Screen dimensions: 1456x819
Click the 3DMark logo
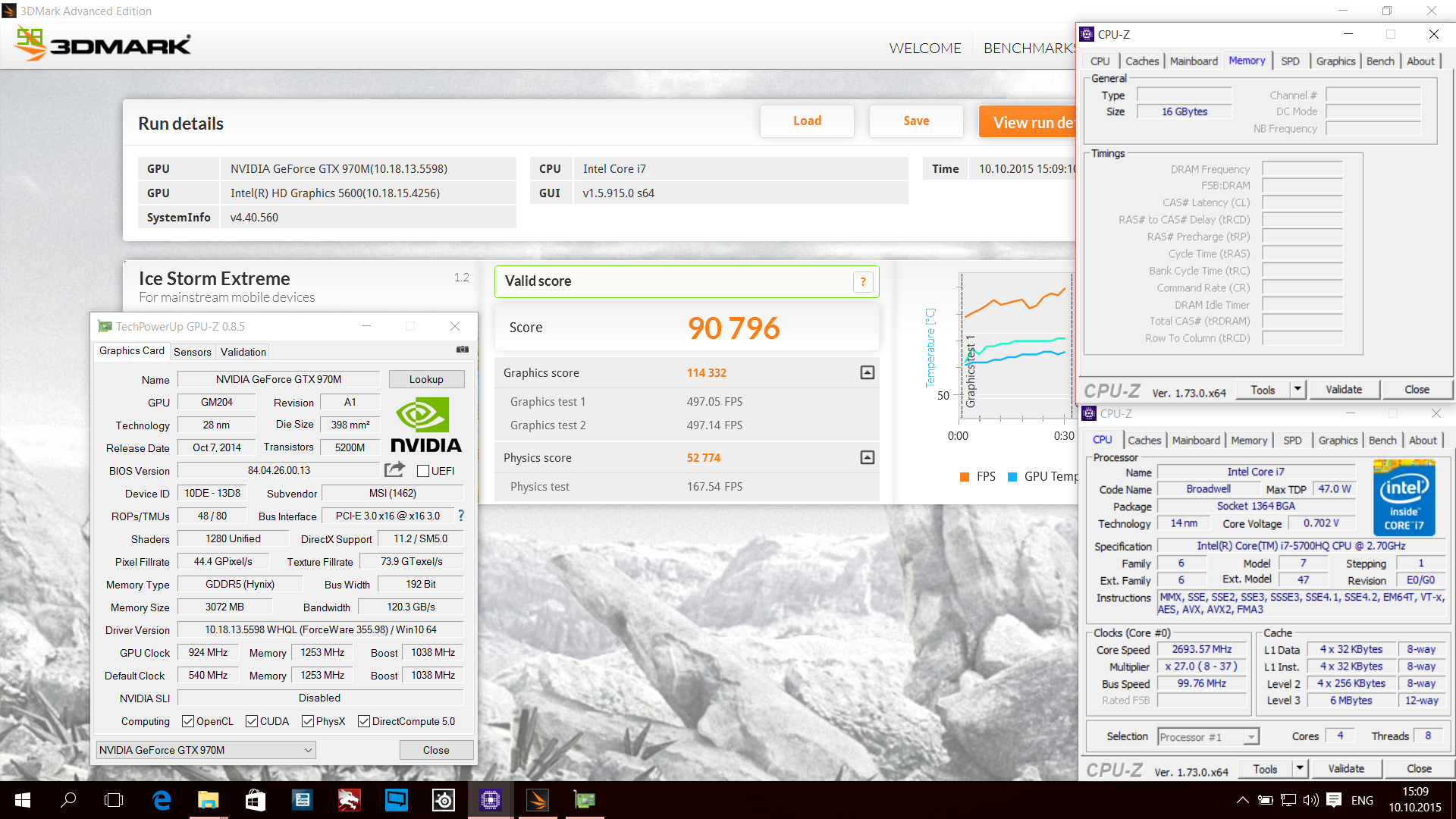click(102, 44)
